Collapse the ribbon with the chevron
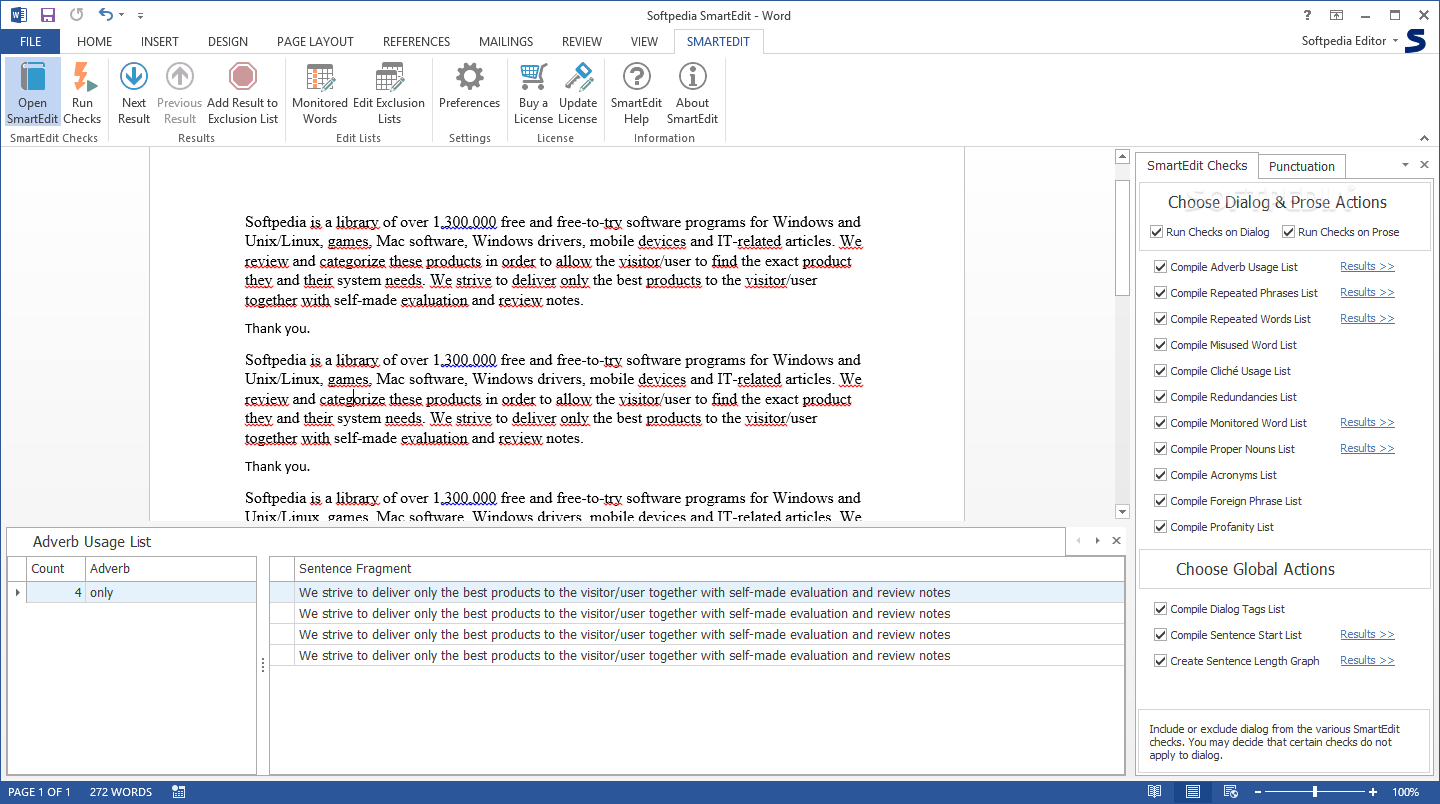This screenshot has height=804, width=1440. pos(1423,138)
